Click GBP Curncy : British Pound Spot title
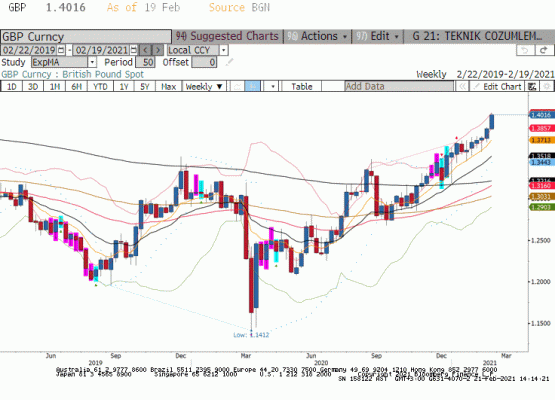 coord(73,74)
